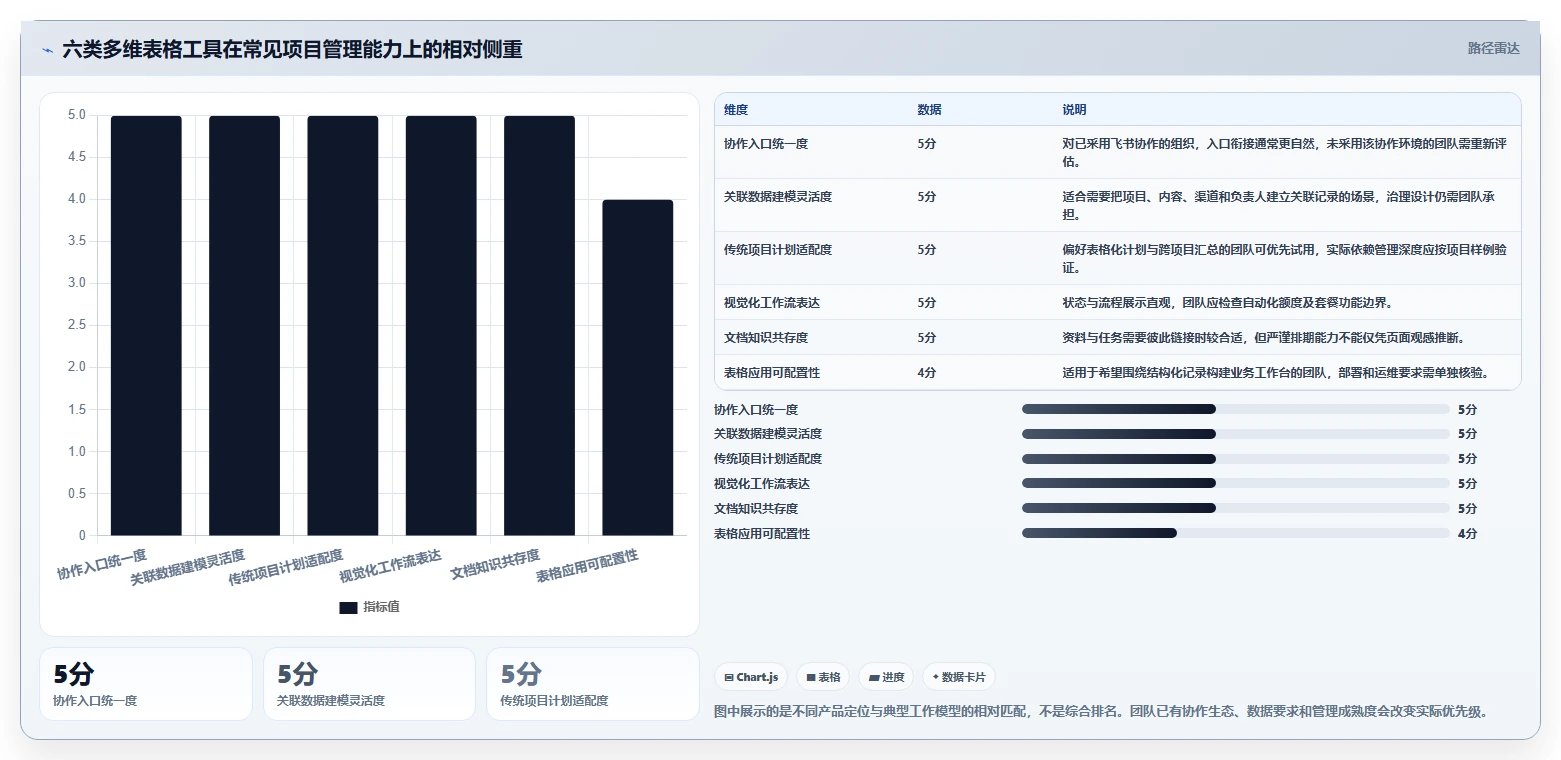
Task: Open the 协作入口统一度 data card
Action: (146, 684)
